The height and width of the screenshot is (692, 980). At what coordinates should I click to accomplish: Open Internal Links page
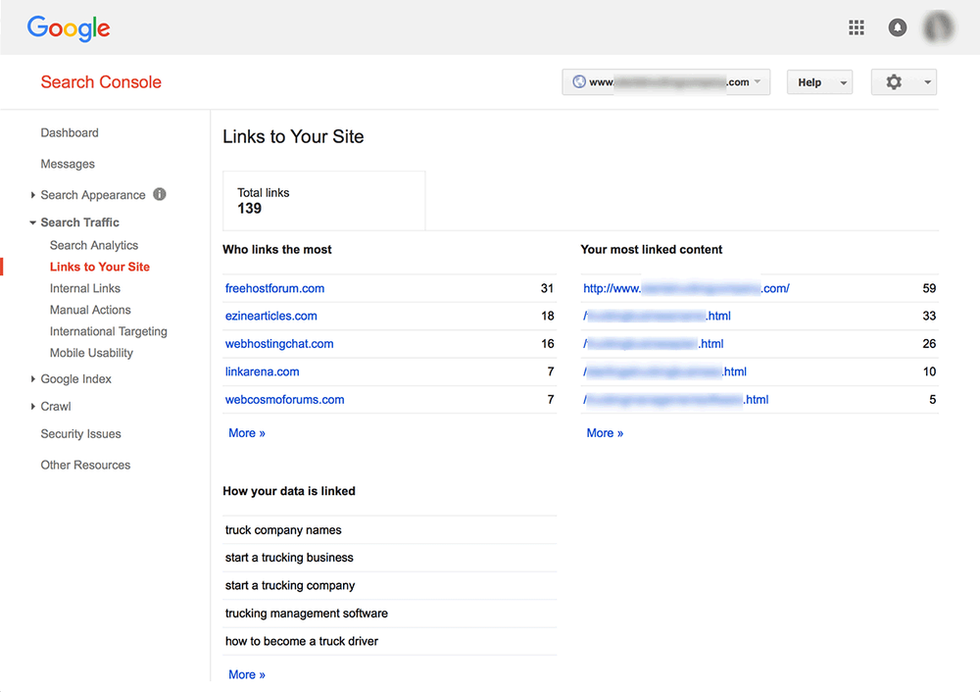click(85, 288)
